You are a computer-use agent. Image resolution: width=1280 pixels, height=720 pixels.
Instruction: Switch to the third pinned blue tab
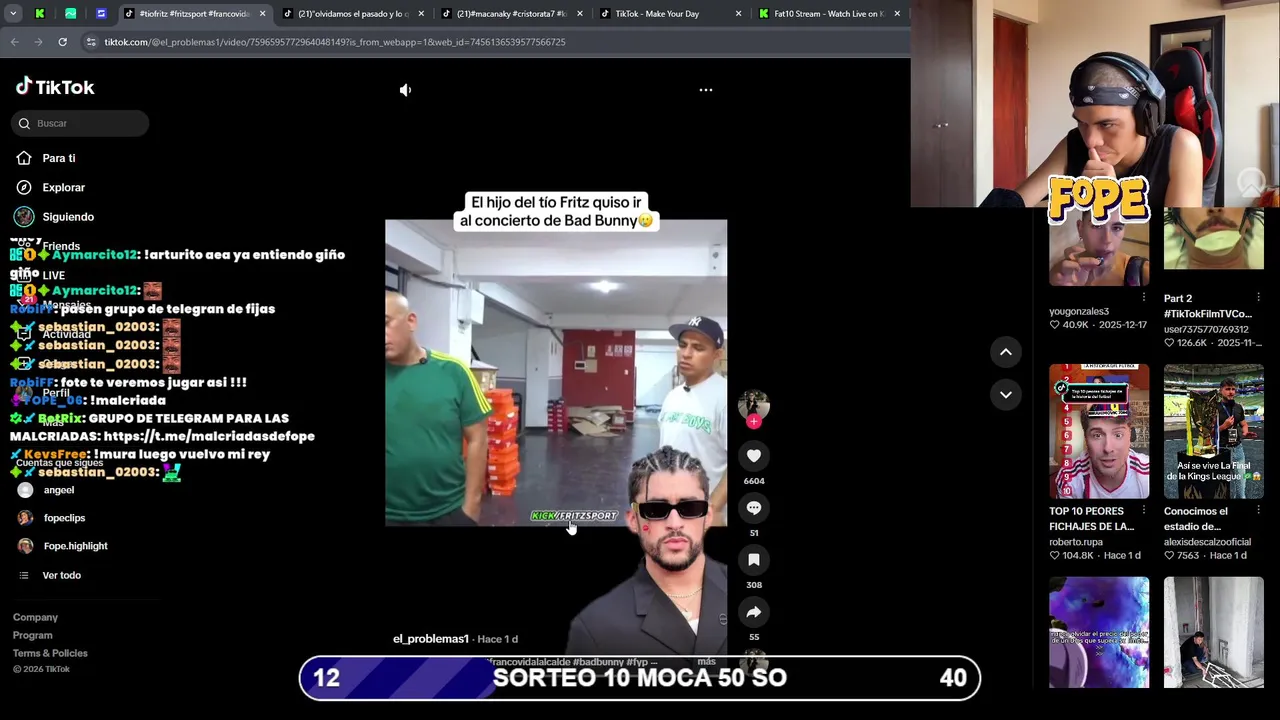(101, 14)
